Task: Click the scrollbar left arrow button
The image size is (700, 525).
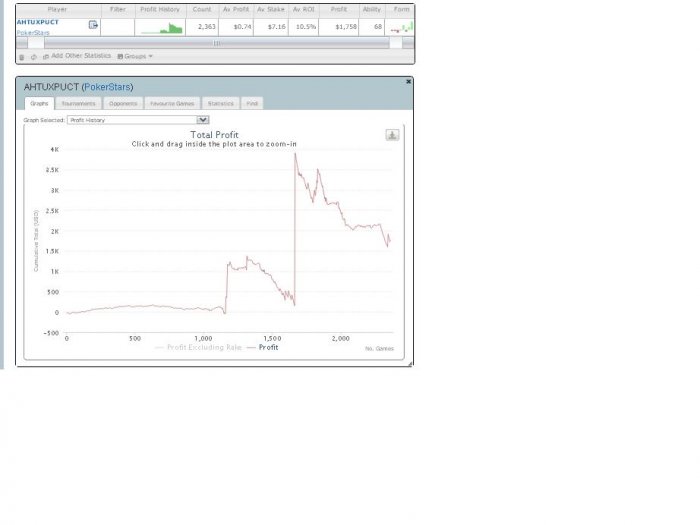Action: click(22, 43)
